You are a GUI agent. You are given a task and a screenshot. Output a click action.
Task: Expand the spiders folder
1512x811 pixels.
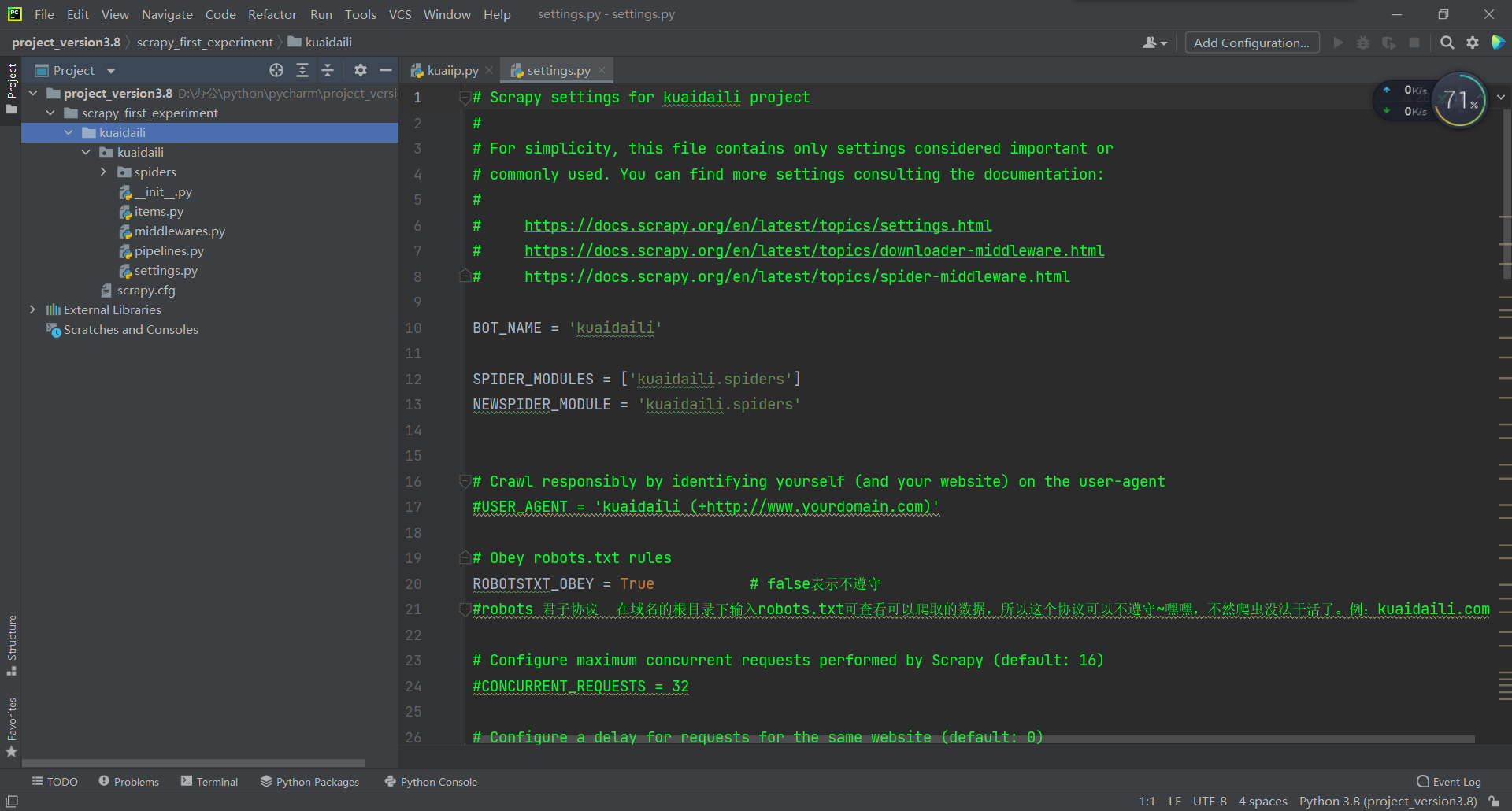[x=103, y=172]
